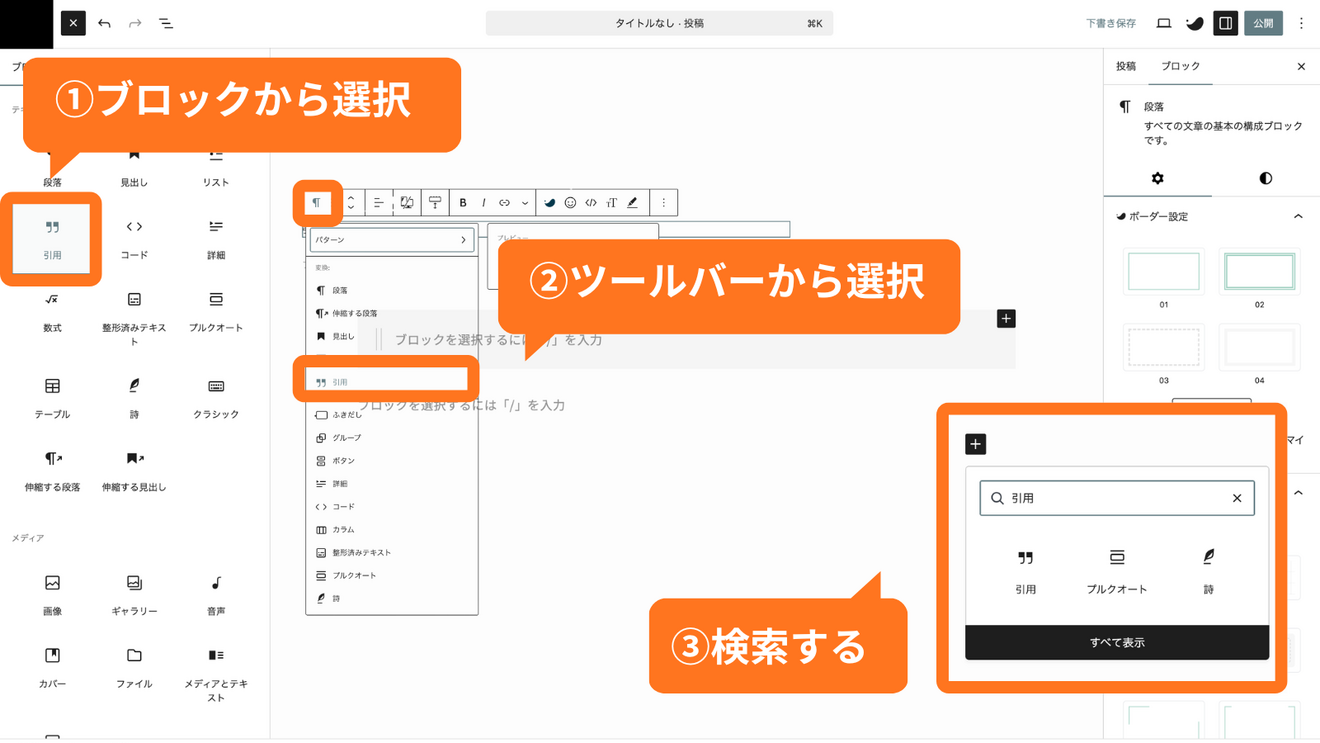Image resolution: width=1320 pixels, height=743 pixels.
Task: Insert the 引用 block from the left inserter panel
Action: 52,239
